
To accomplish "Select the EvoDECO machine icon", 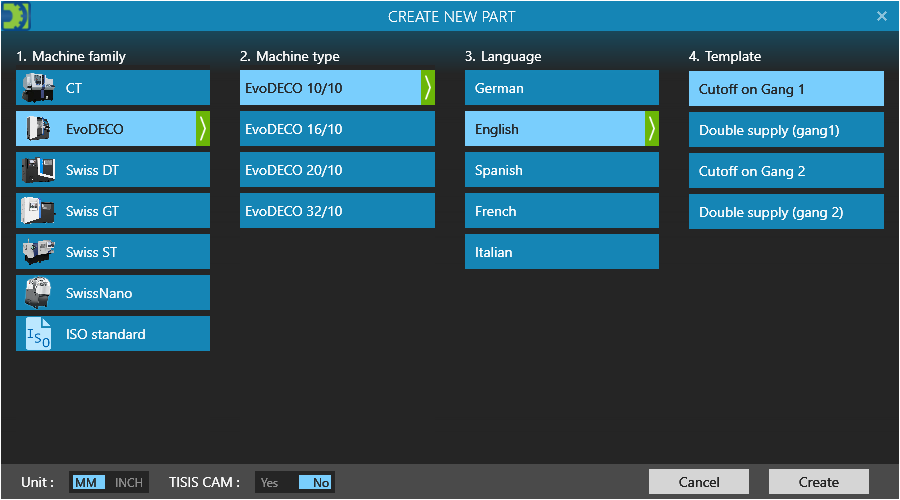I will (x=39, y=129).
